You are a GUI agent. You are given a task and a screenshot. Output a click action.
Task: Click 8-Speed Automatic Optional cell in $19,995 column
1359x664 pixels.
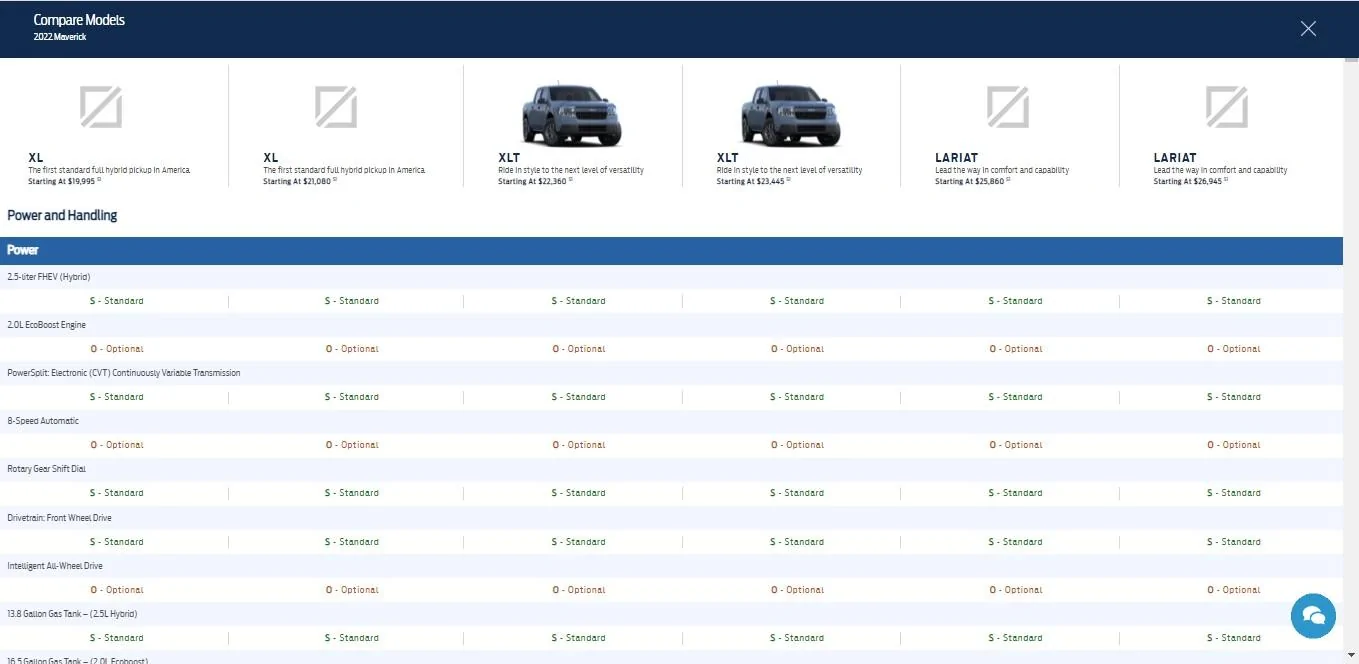[x=117, y=445]
